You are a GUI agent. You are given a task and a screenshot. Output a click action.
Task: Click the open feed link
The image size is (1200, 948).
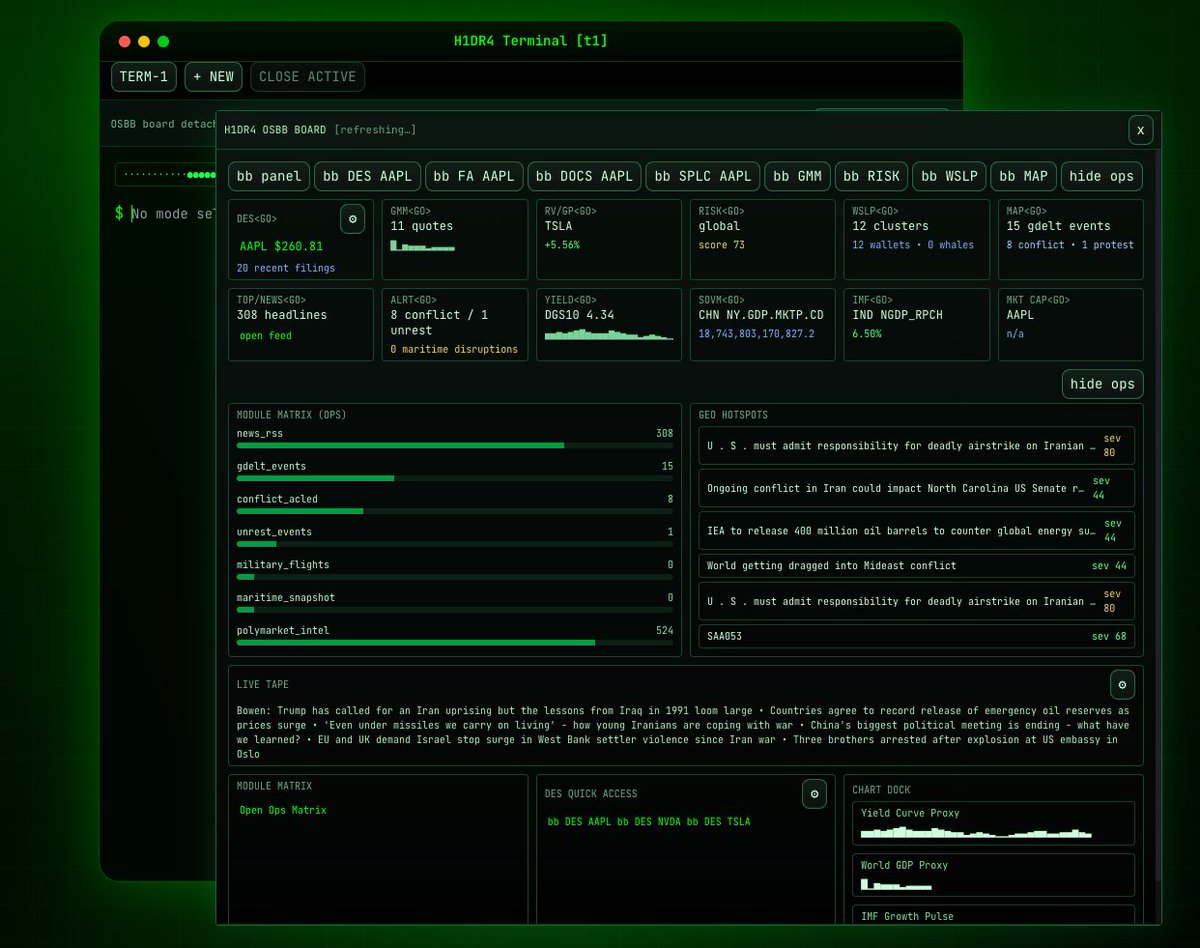pos(266,336)
